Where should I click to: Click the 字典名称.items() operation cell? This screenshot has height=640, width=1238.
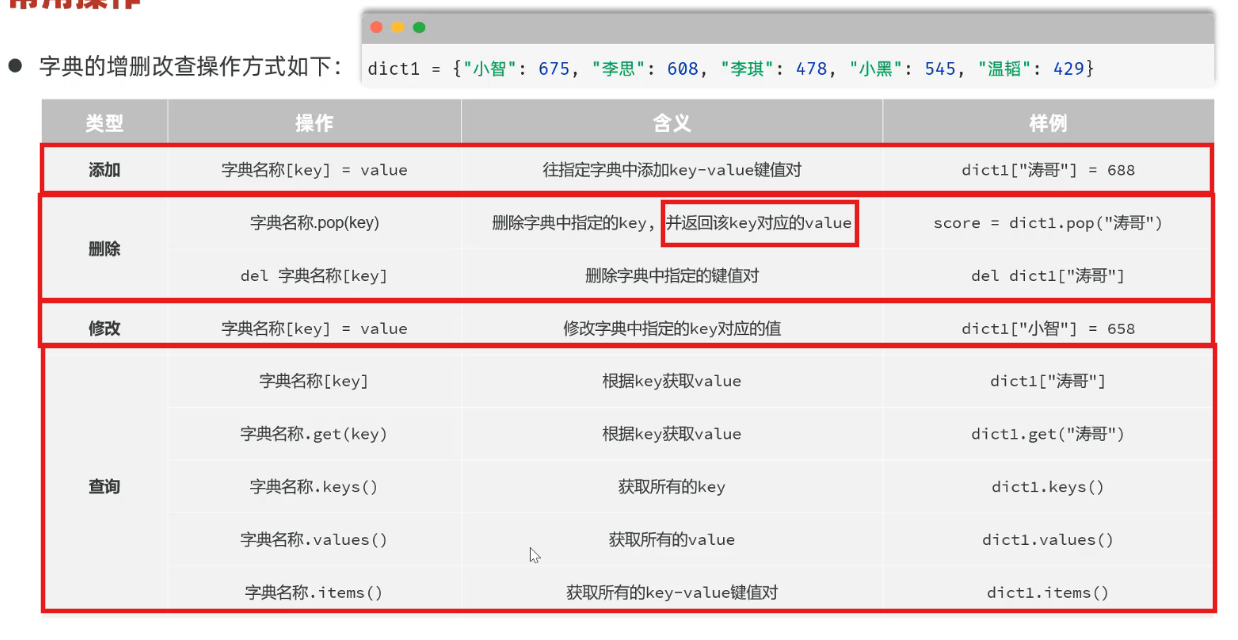314,593
